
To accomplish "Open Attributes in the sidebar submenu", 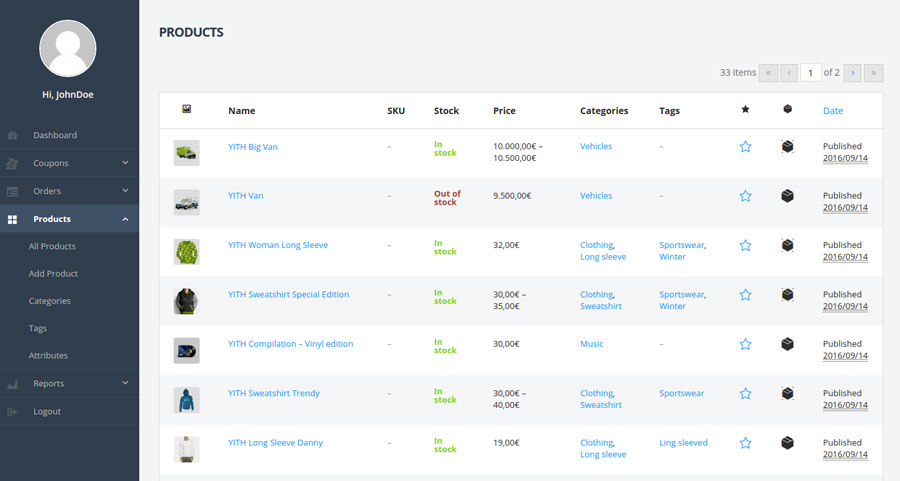I will pyautogui.click(x=48, y=355).
